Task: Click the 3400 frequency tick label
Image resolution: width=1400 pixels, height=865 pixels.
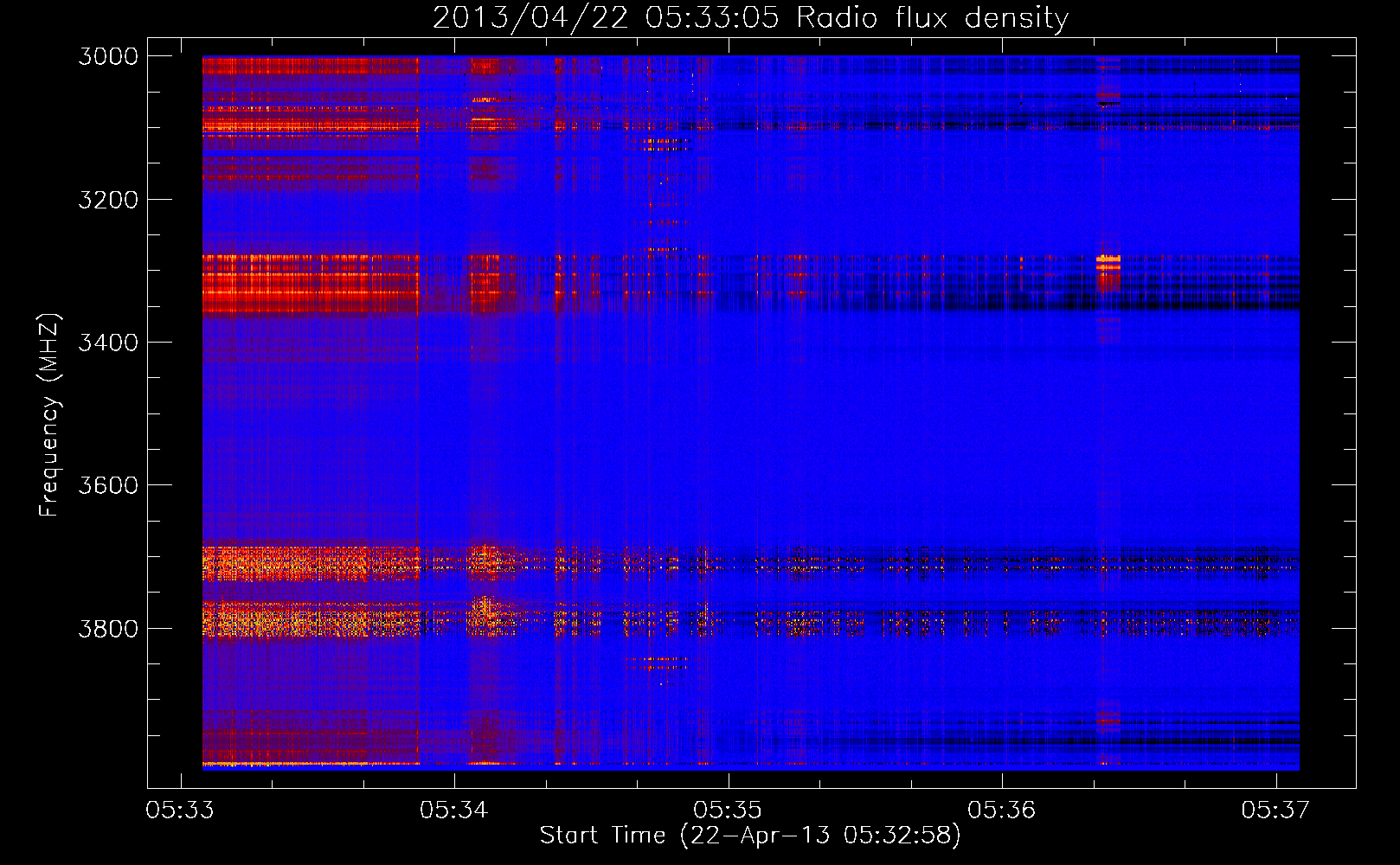Action: point(108,343)
